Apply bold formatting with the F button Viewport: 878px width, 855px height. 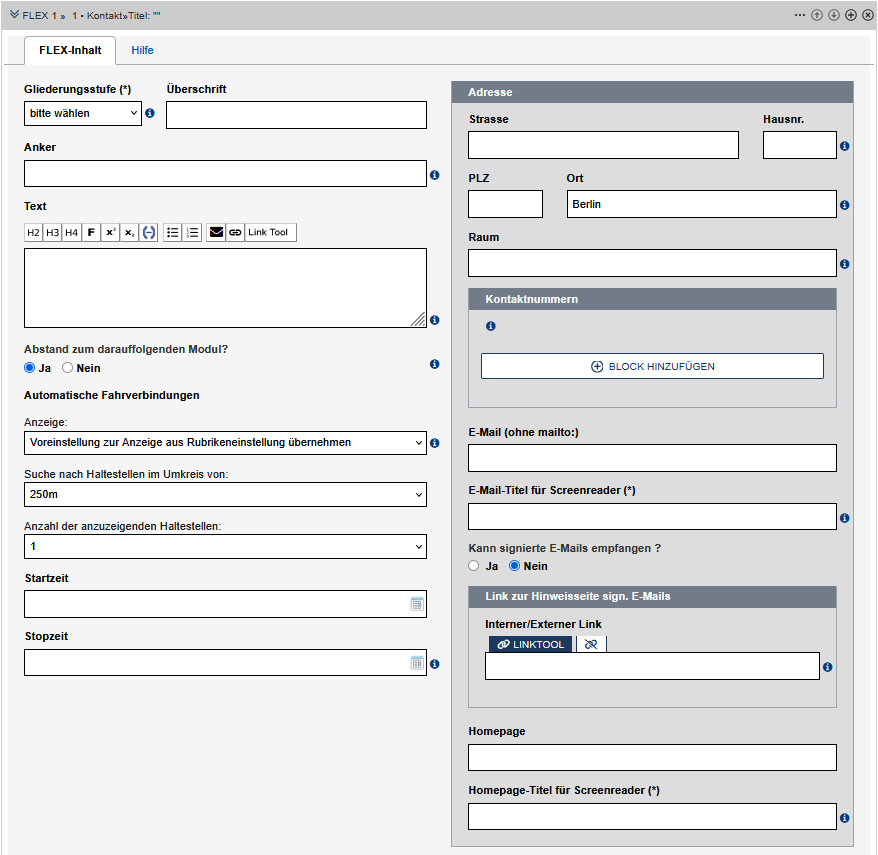click(x=91, y=233)
